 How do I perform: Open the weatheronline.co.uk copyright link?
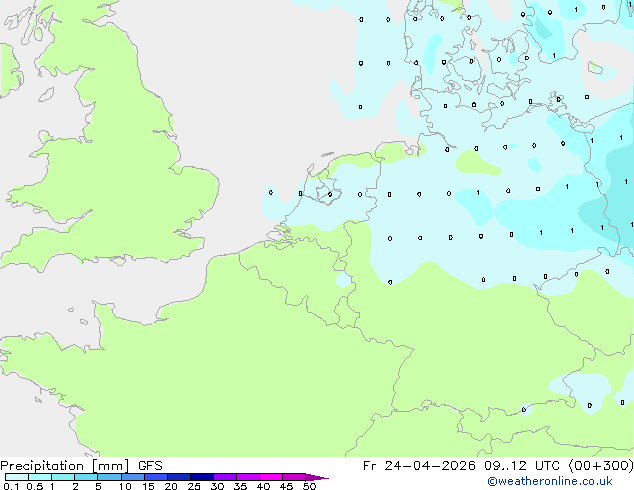point(550,481)
